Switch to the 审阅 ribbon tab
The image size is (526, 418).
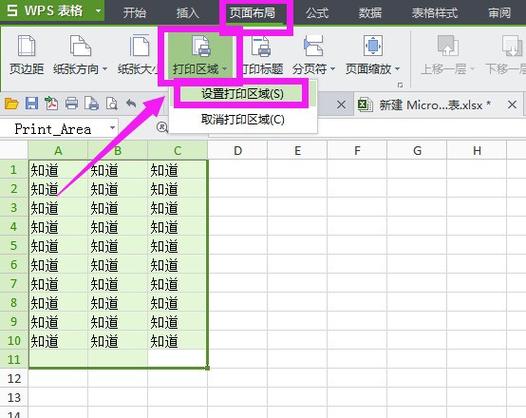[499, 13]
